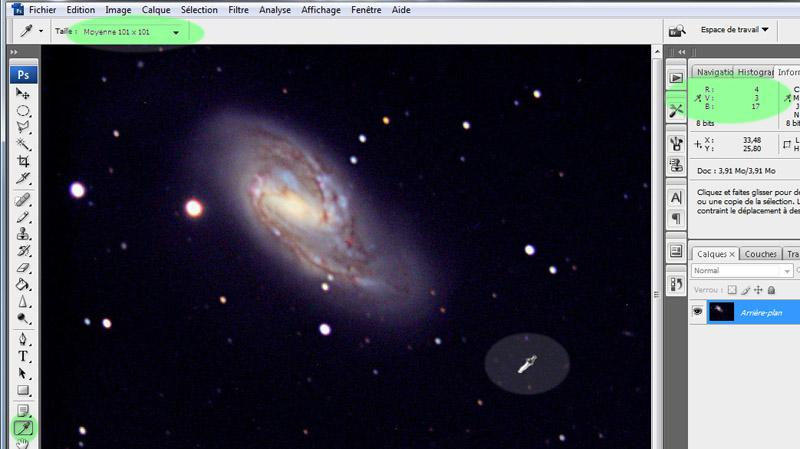This screenshot has height=449, width=800.
Task: Select the Move tool in the toolbox
Action: (22, 93)
